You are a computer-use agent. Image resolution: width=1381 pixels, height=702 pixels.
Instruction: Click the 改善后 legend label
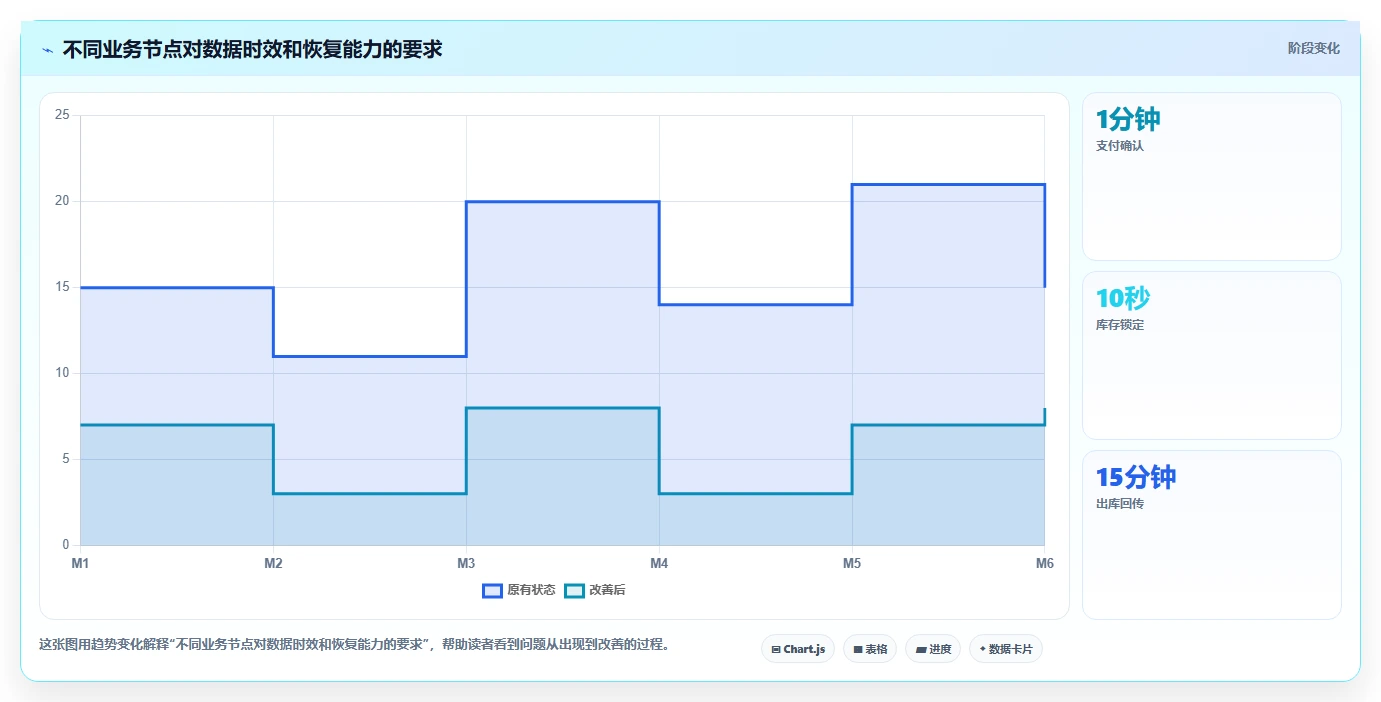pyautogui.click(x=607, y=590)
